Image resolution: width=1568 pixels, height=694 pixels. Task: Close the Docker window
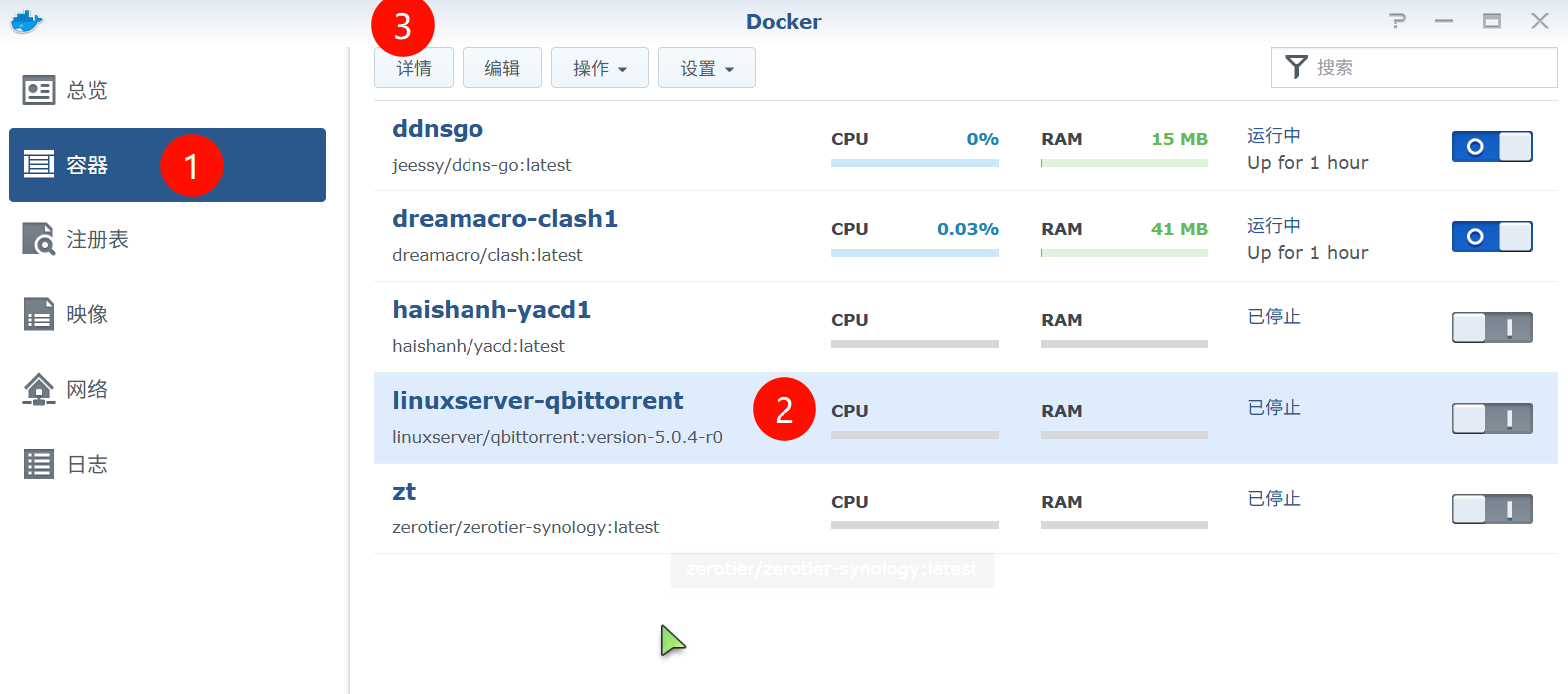click(x=1540, y=21)
